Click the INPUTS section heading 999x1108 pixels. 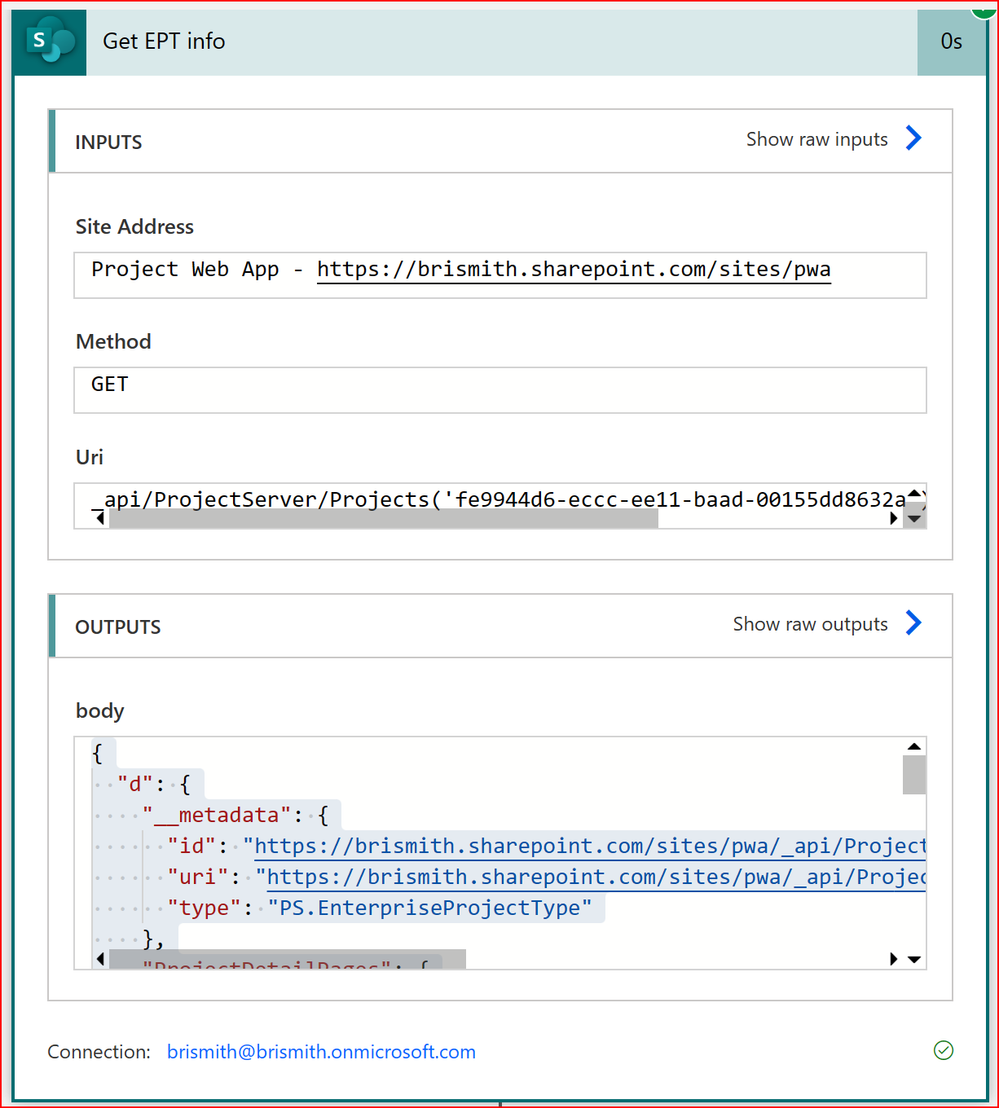tap(109, 142)
